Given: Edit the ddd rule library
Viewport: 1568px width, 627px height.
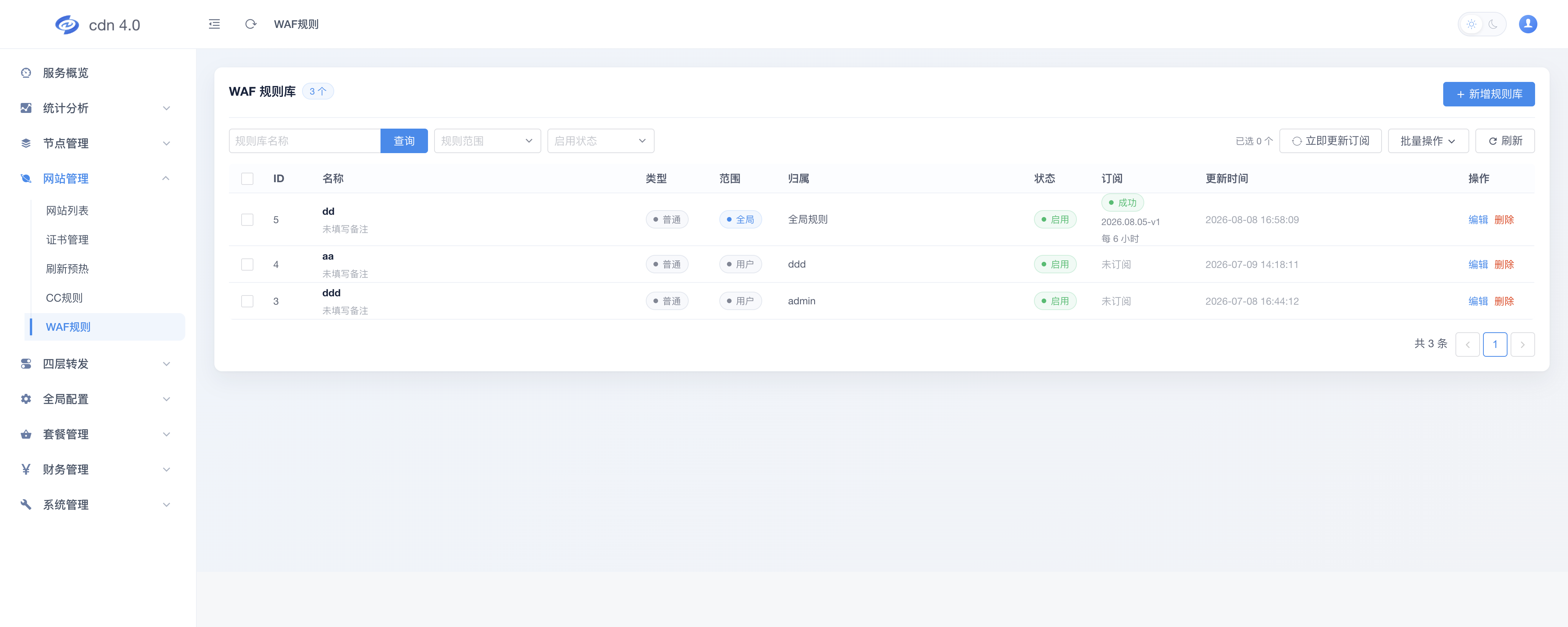Looking at the screenshot, I should (1478, 301).
